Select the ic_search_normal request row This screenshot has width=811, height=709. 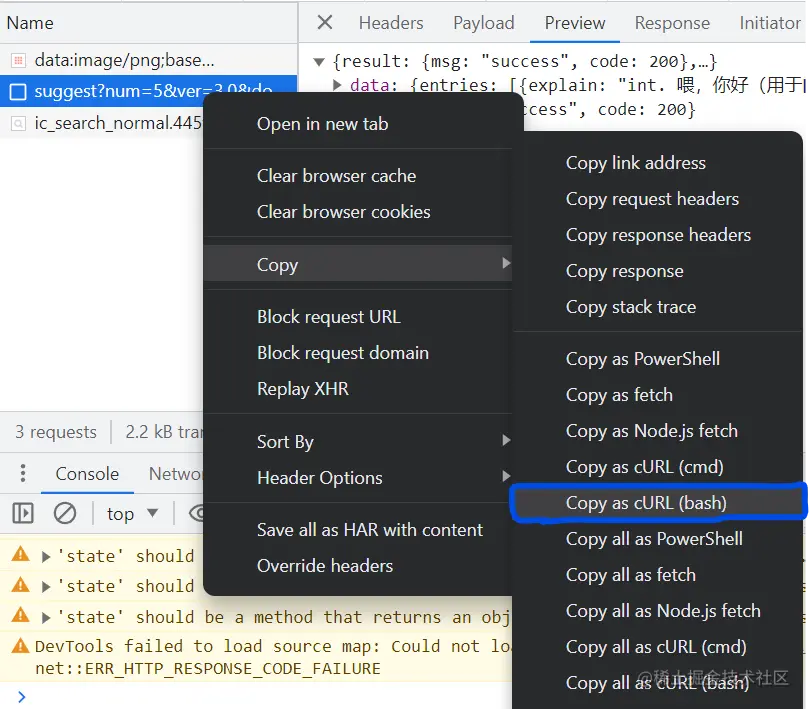pos(102,123)
